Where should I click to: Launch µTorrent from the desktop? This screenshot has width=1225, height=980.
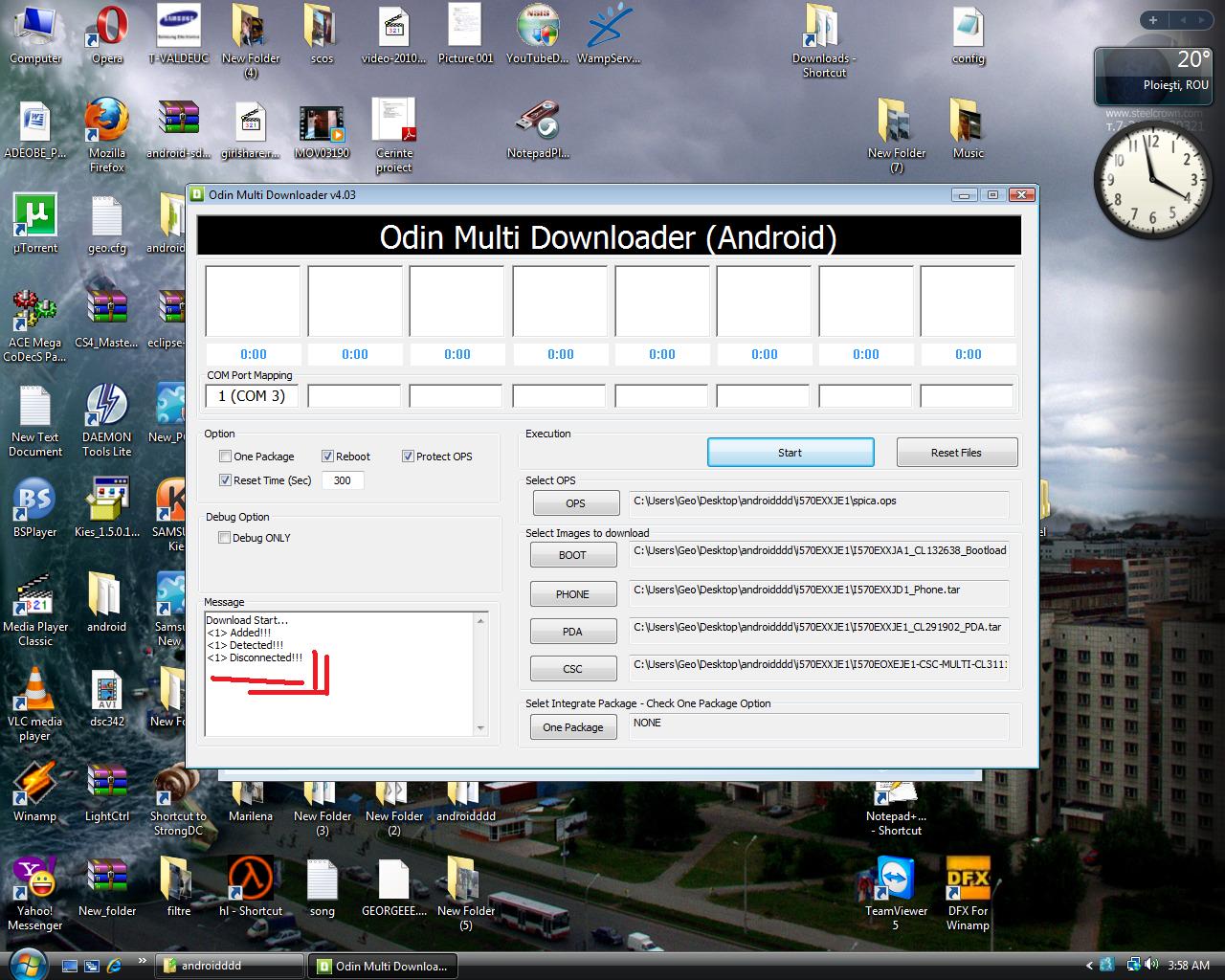35,216
